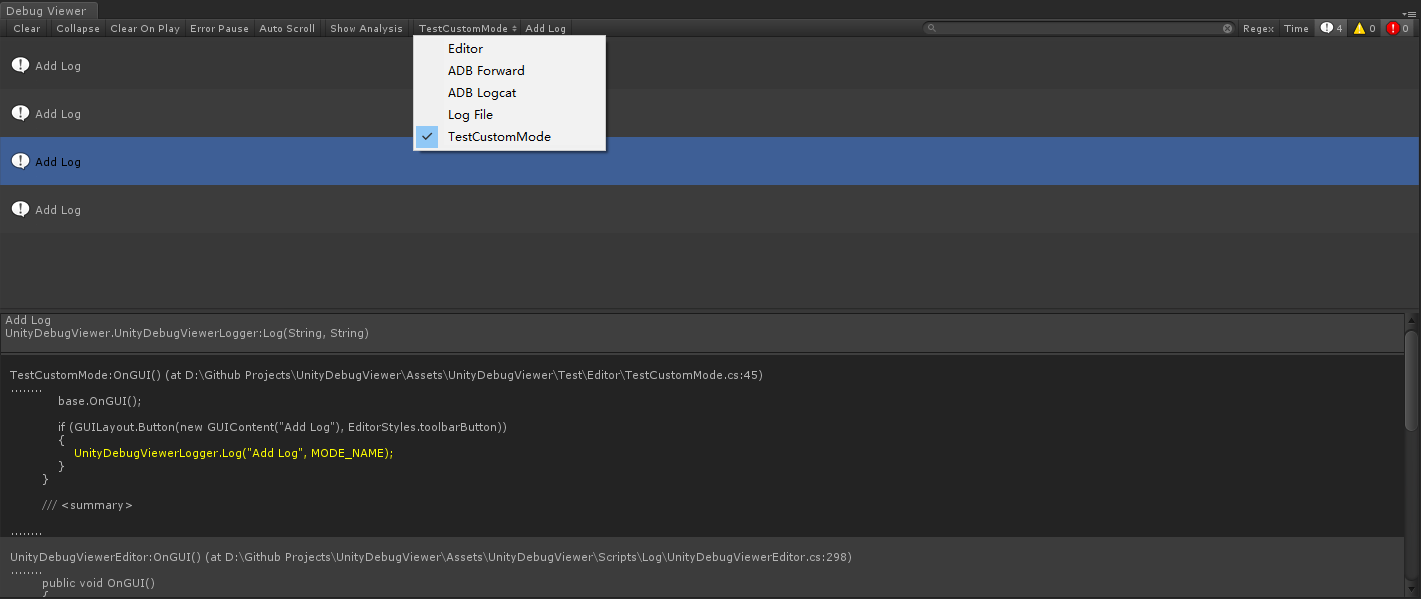Image resolution: width=1421 pixels, height=599 pixels.
Task: Click UnityDebugViewerLogger:Log(String, String) detail line
Action: point(187,333)
